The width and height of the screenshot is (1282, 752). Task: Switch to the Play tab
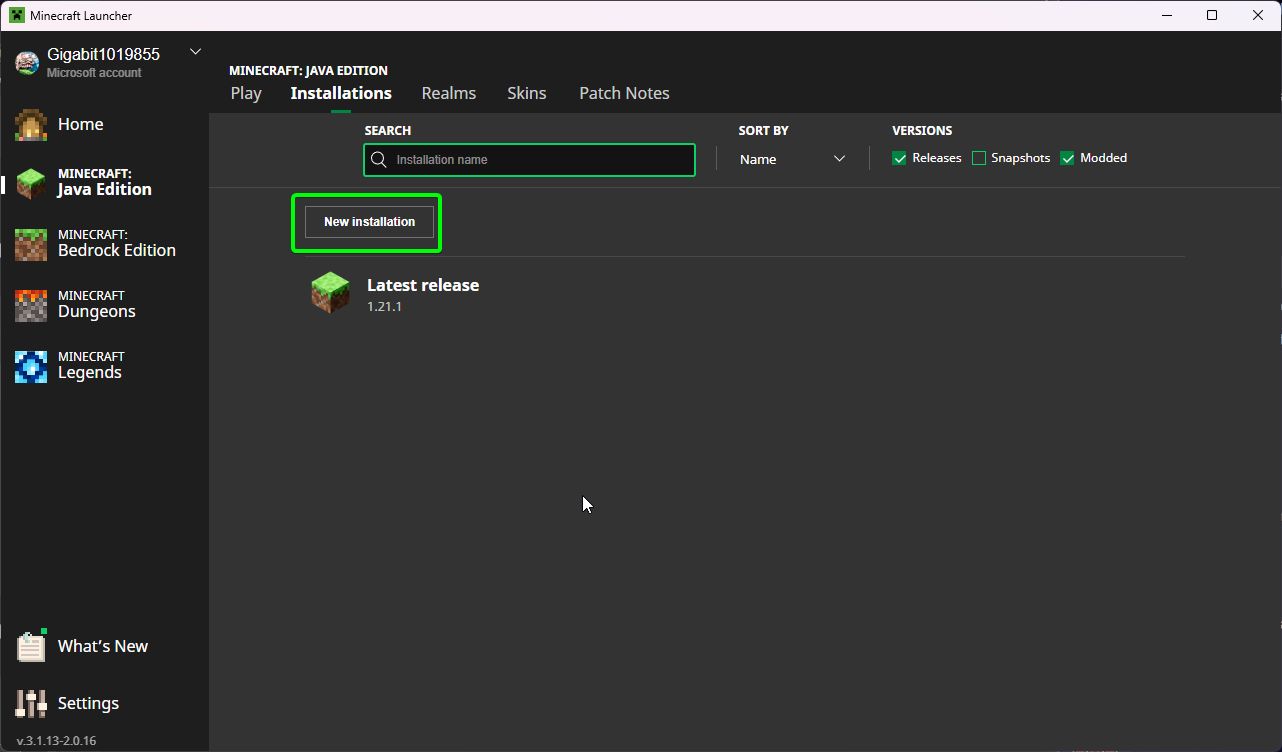click(246, 93)
